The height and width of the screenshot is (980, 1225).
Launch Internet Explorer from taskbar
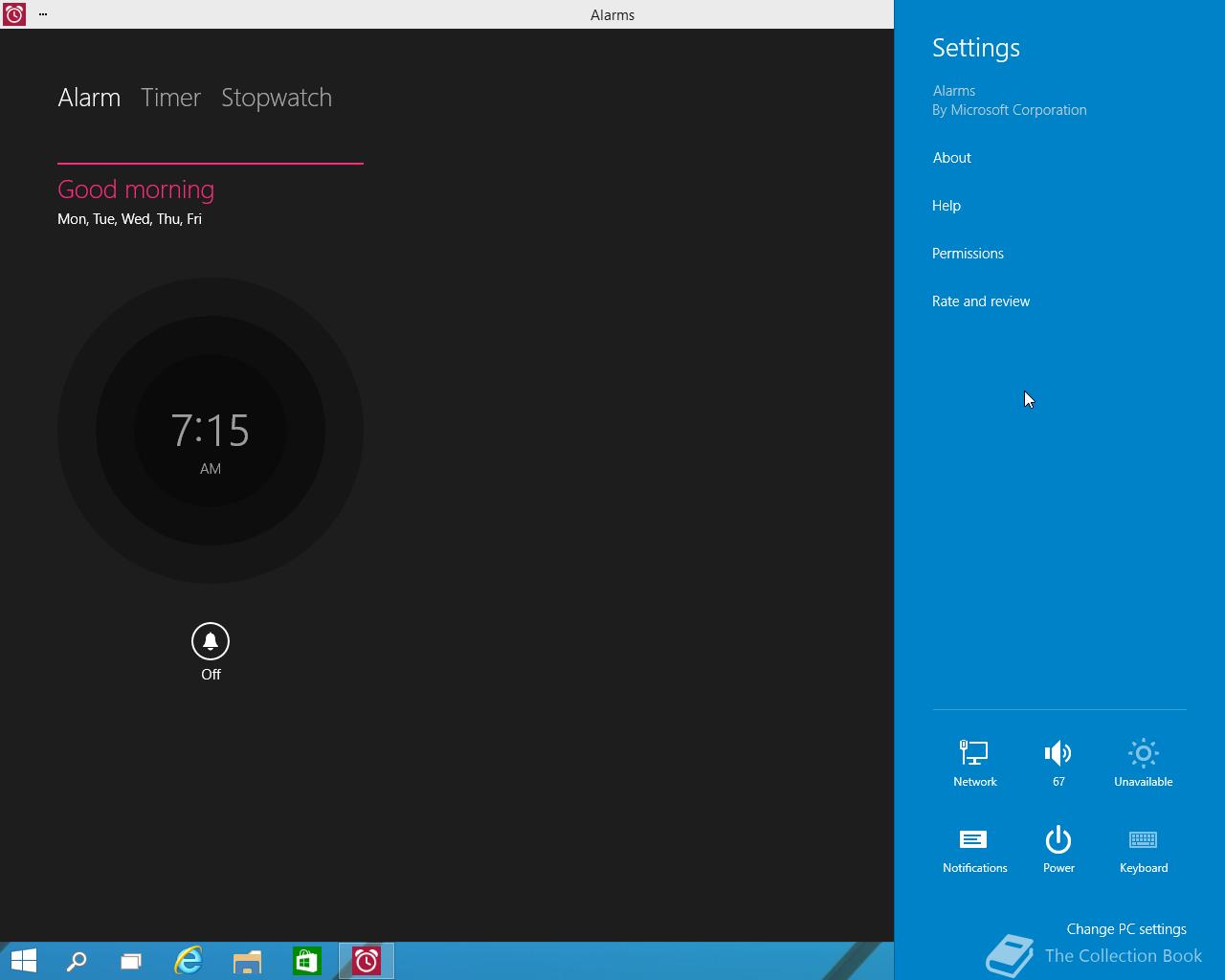click(189, 961)
